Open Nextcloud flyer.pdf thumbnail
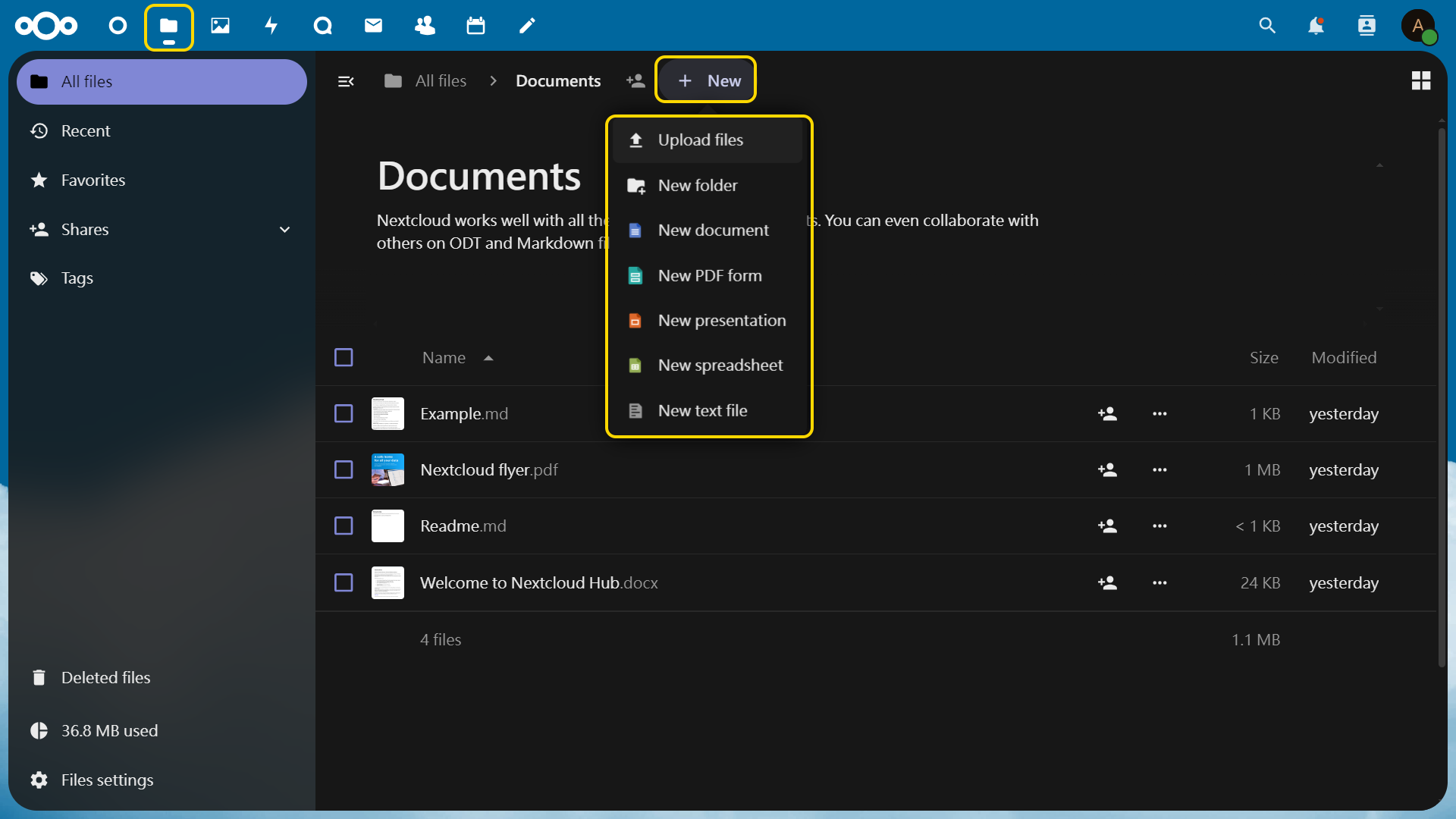1456x819 pixels. point(388,470)
